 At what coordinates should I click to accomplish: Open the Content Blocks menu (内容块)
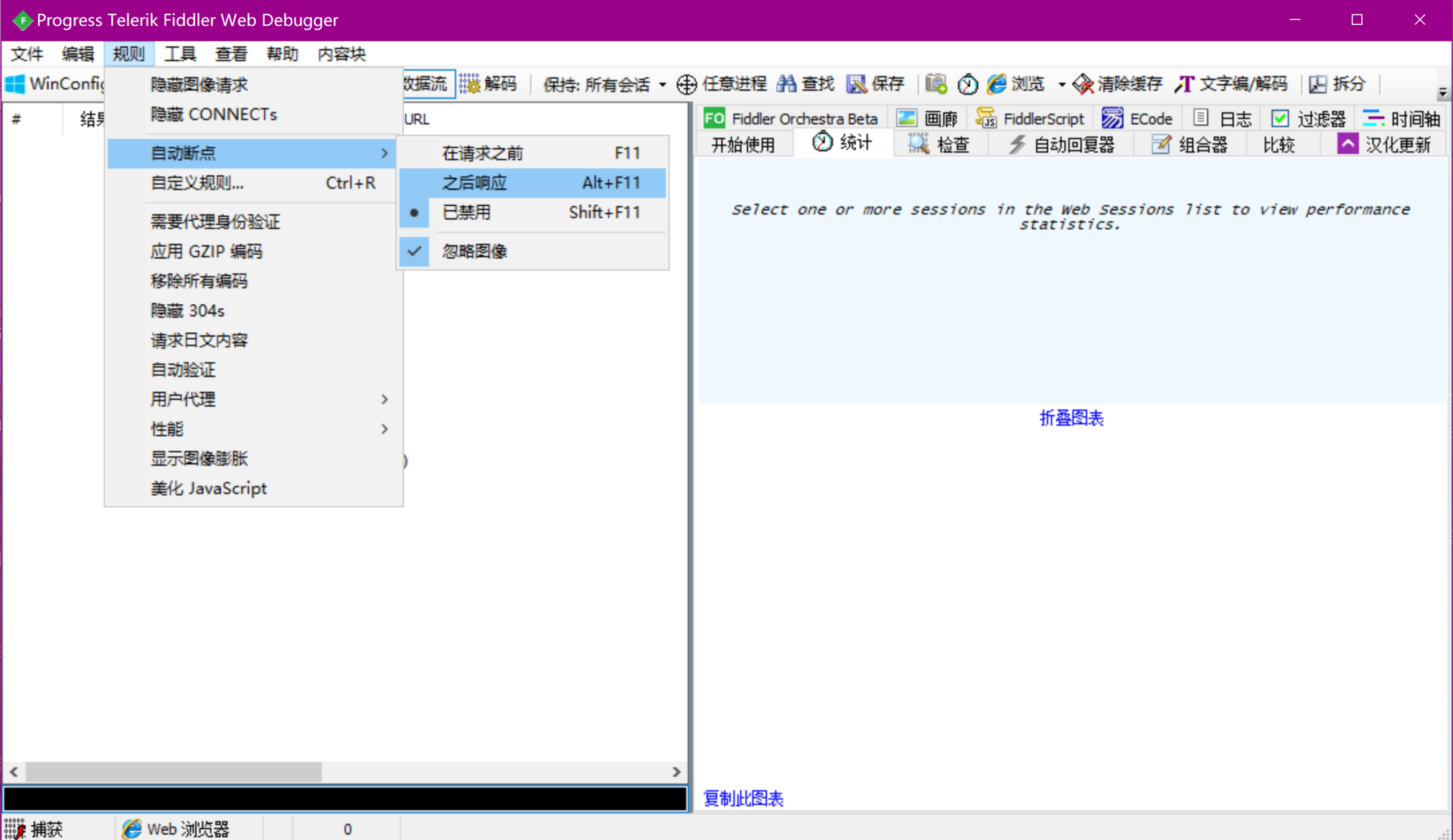pyautogui.click(x=342, y=54)
